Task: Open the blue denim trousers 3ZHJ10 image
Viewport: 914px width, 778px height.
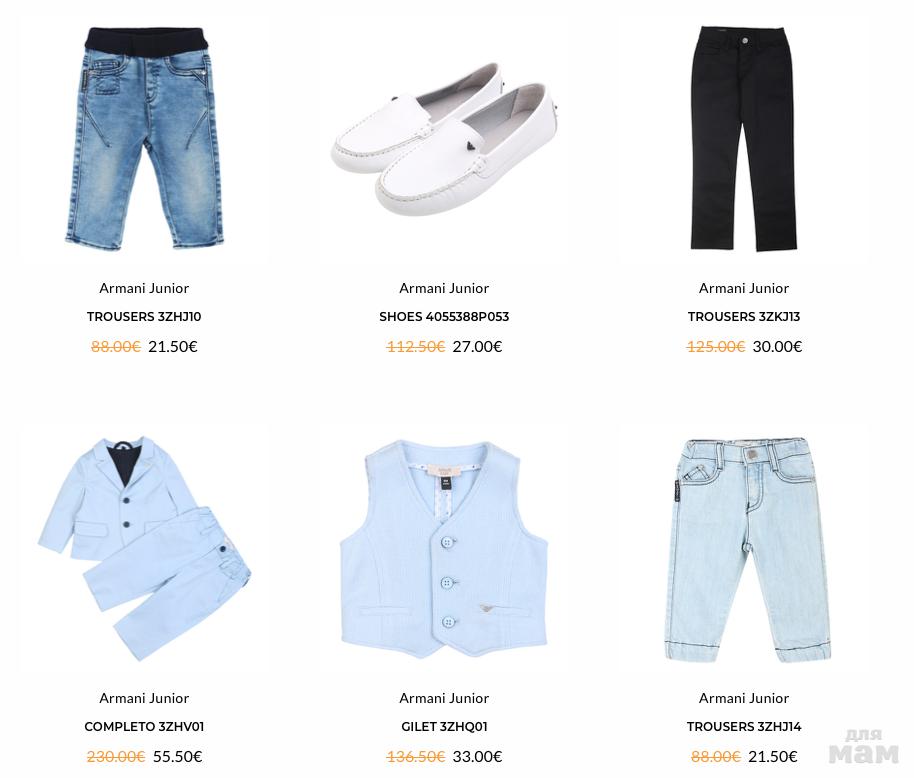Action: point(144,139)
